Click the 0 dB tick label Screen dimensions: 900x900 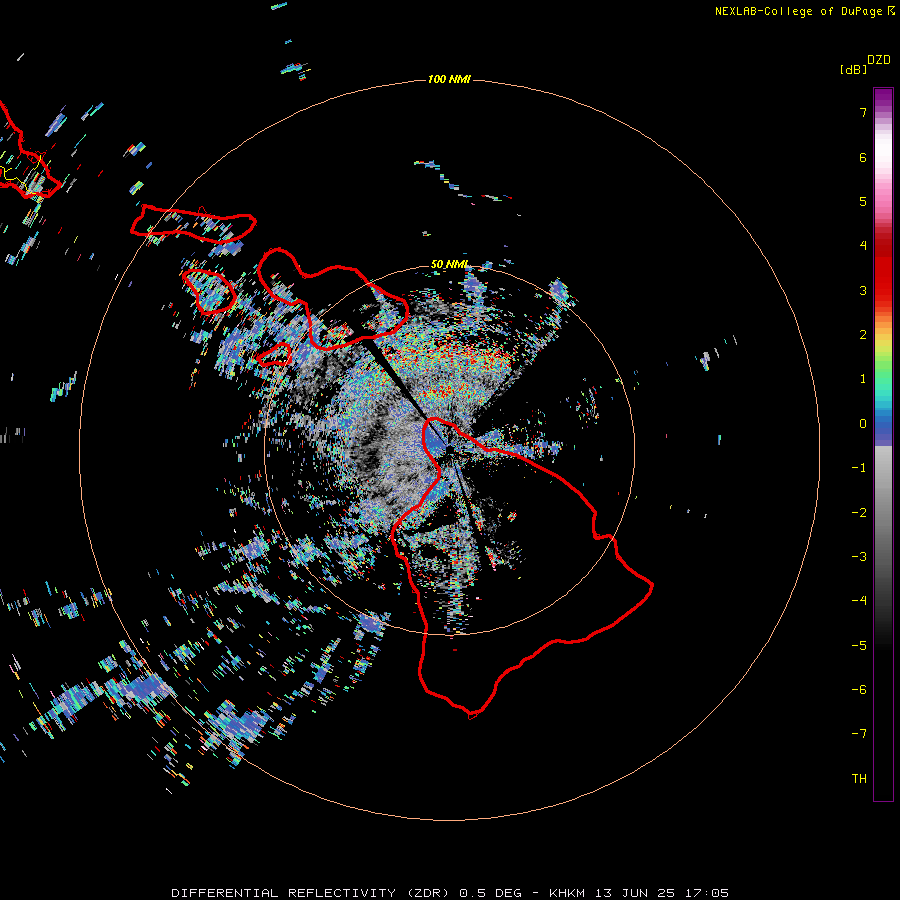click(863, 424)
